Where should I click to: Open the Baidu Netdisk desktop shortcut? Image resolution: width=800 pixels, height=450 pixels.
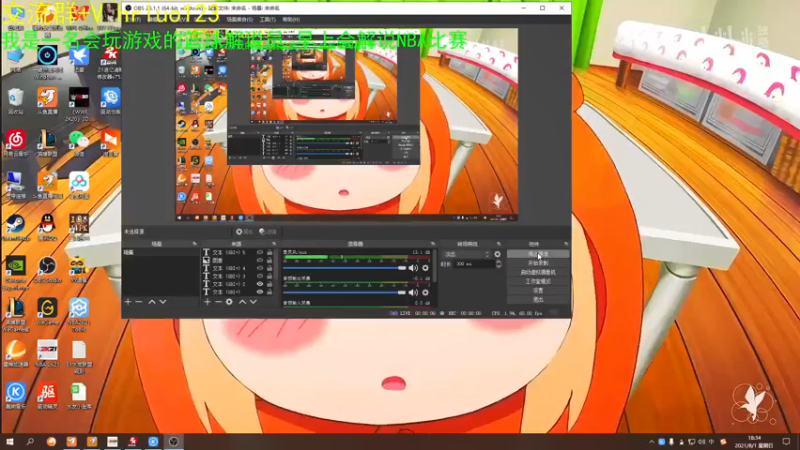pos(78,186)
